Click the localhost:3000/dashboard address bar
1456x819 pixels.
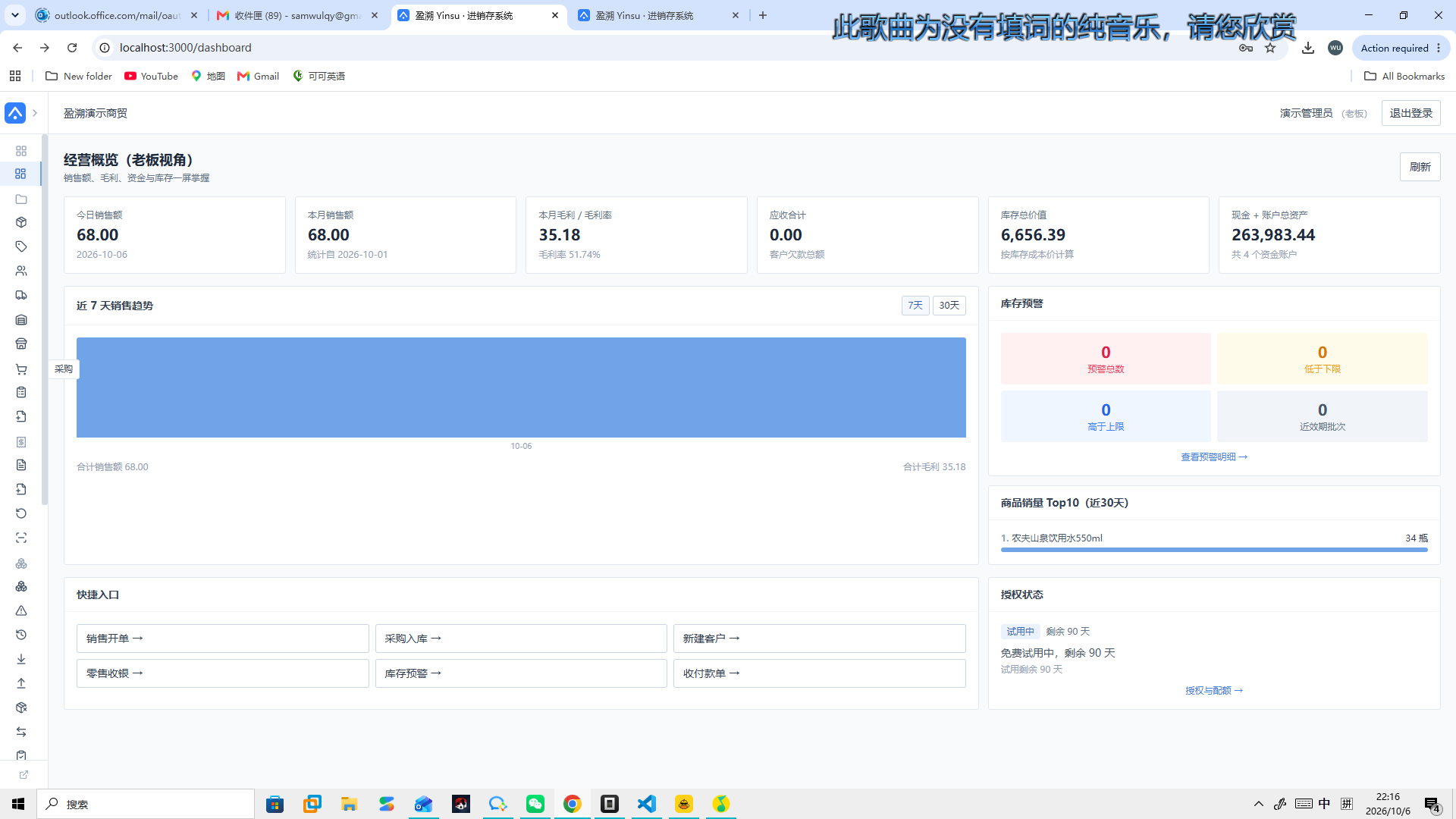tap(667, 48)
